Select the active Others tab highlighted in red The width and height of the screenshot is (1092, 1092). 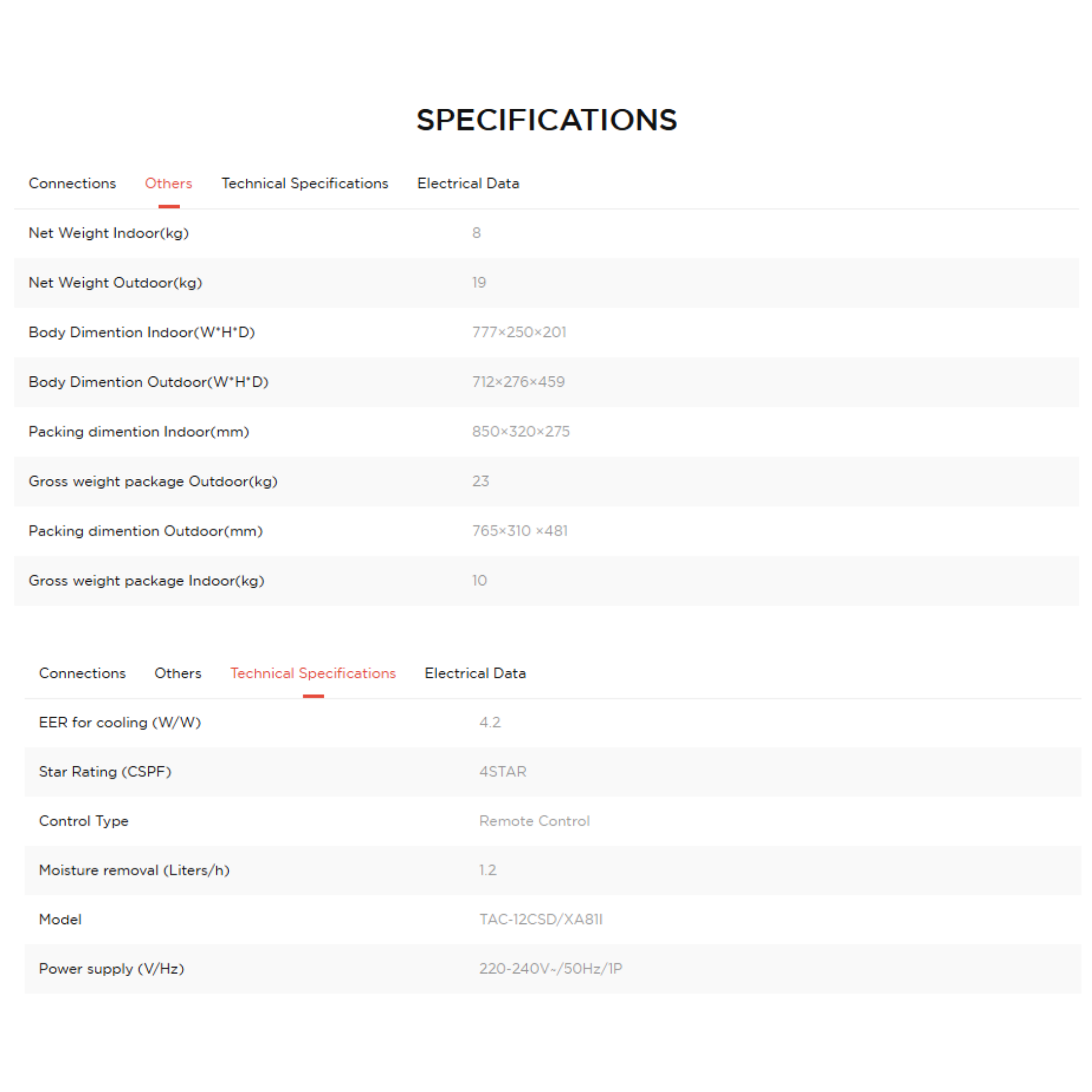[x=168, y=183]
